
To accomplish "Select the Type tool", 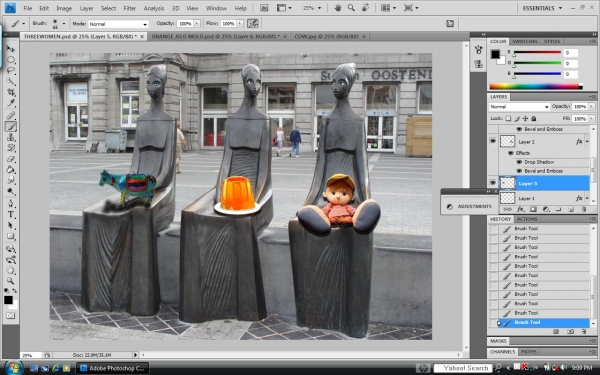I will [x=11, y=214].
